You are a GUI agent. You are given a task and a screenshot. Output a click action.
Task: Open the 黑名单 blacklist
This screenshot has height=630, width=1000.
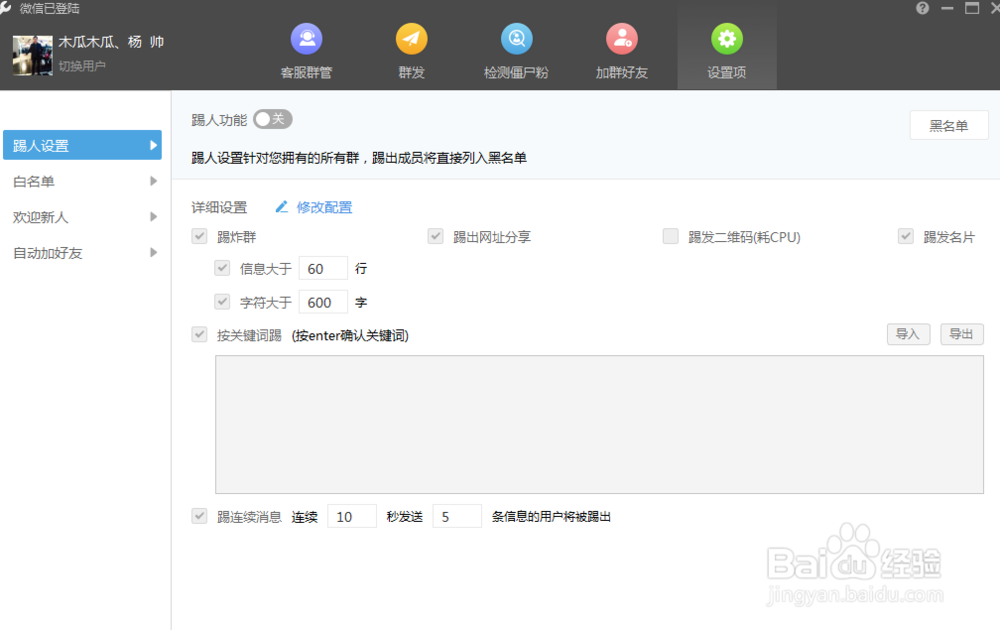click(948, 125)
